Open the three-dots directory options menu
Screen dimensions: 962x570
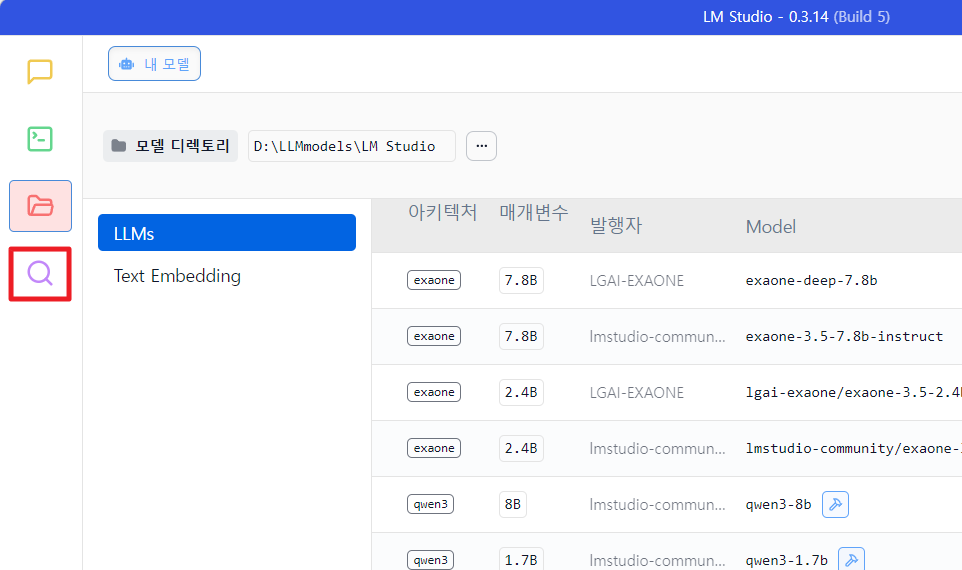coord(482,146)
